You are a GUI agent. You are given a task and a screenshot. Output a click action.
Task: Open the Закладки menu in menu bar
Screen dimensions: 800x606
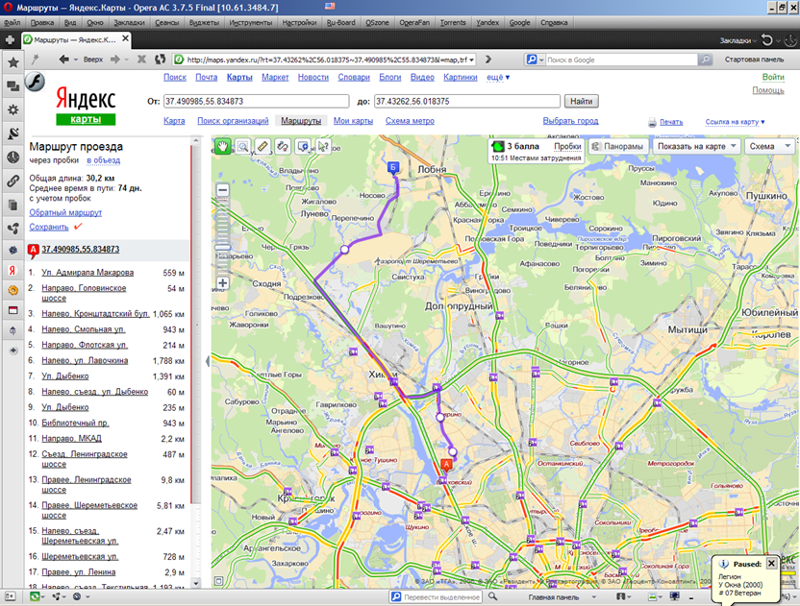click(129, 22)
